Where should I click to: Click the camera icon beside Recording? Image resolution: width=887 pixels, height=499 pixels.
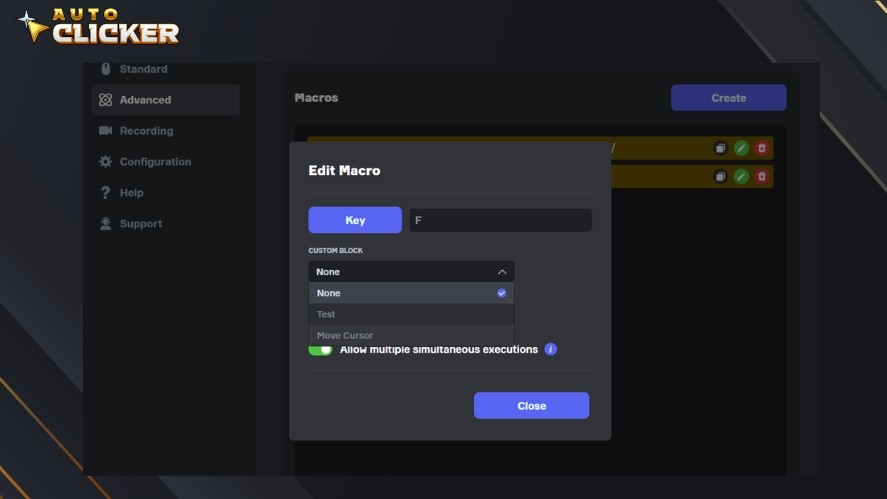click(x=106, y=131)
